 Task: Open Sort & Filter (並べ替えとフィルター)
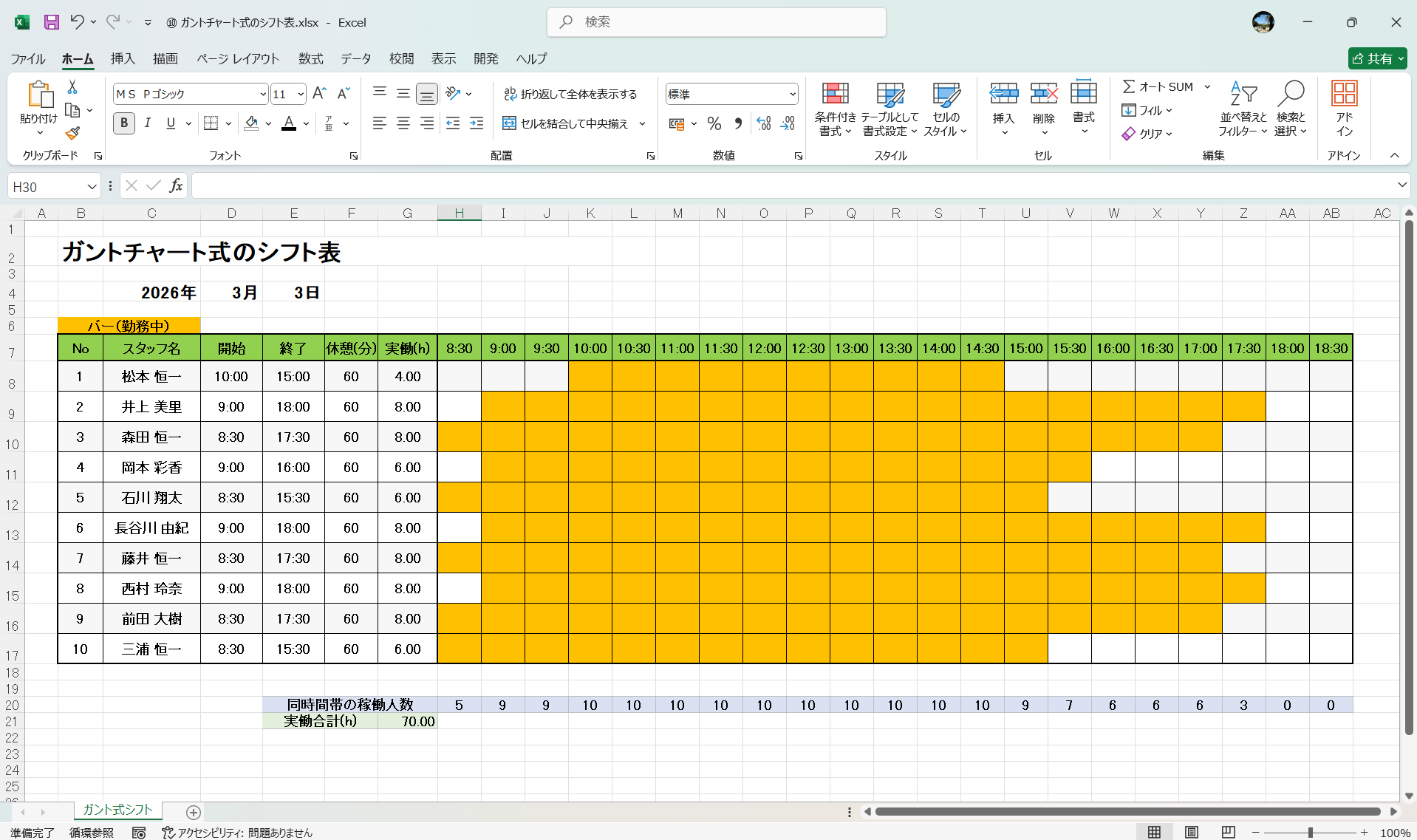[x=1243, y=109]
